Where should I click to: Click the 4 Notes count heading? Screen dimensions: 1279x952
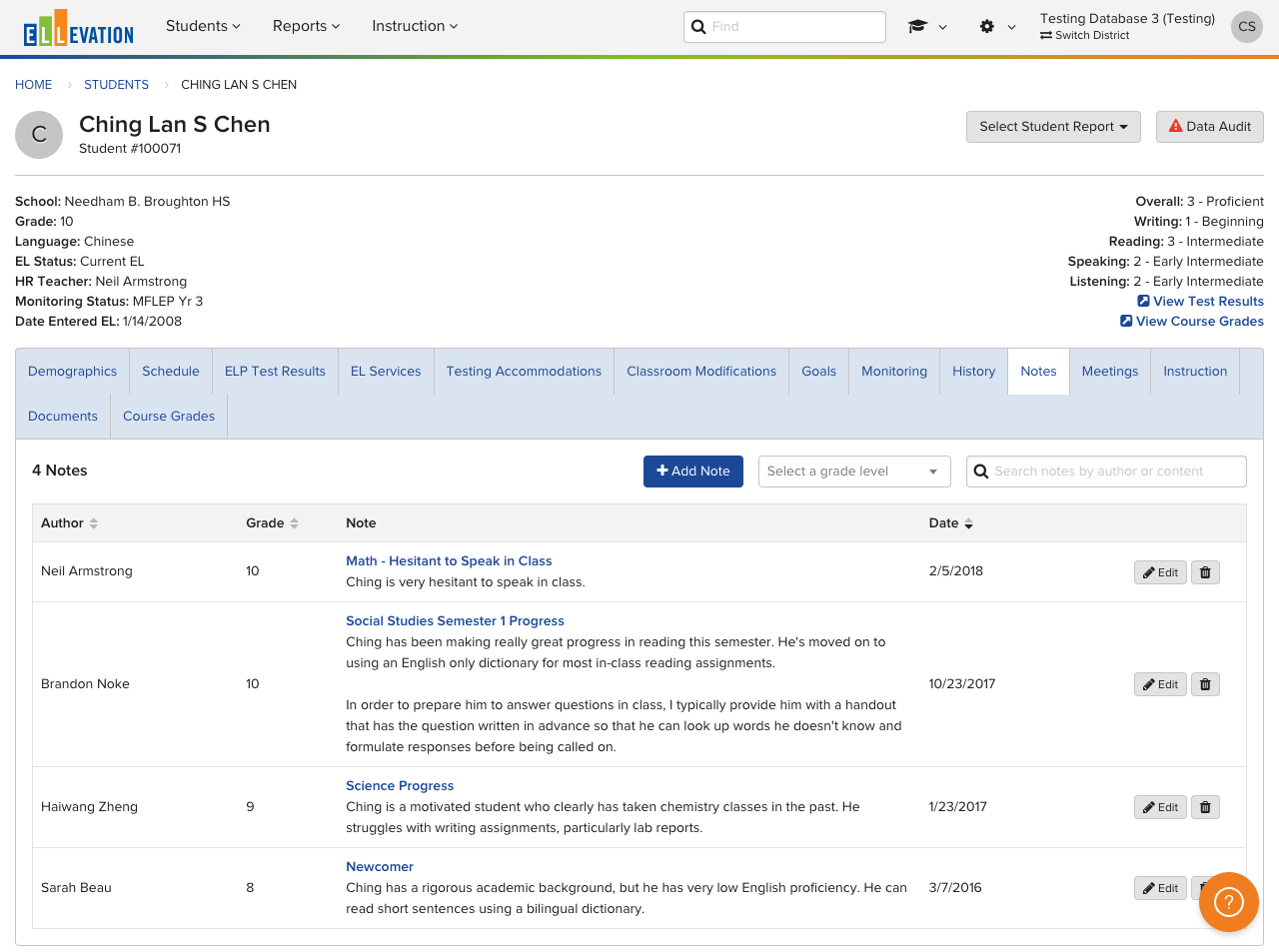click(60, 471)
